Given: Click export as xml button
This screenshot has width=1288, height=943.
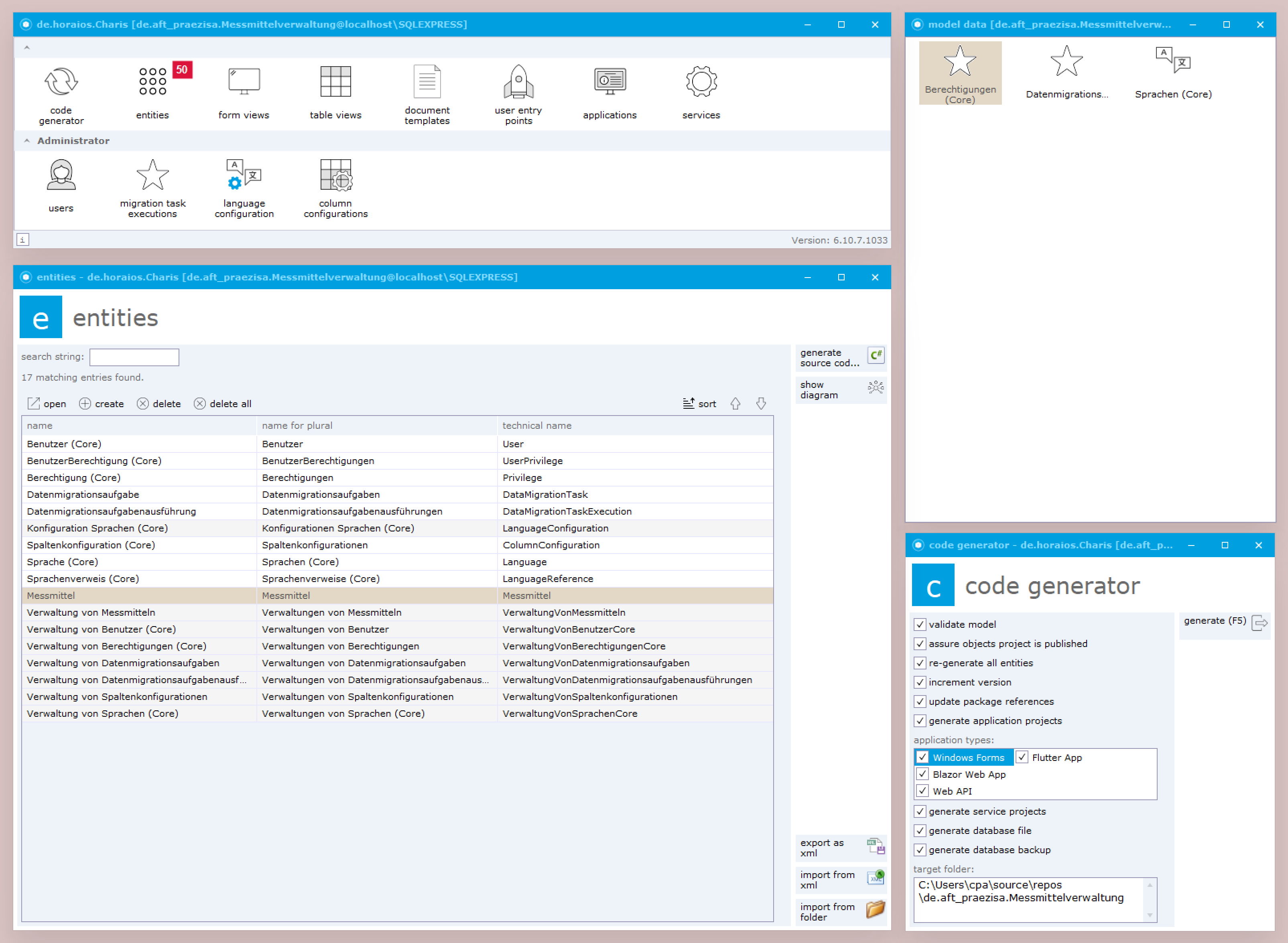Looking at the screenshot, I should click(x=841, y=848).
